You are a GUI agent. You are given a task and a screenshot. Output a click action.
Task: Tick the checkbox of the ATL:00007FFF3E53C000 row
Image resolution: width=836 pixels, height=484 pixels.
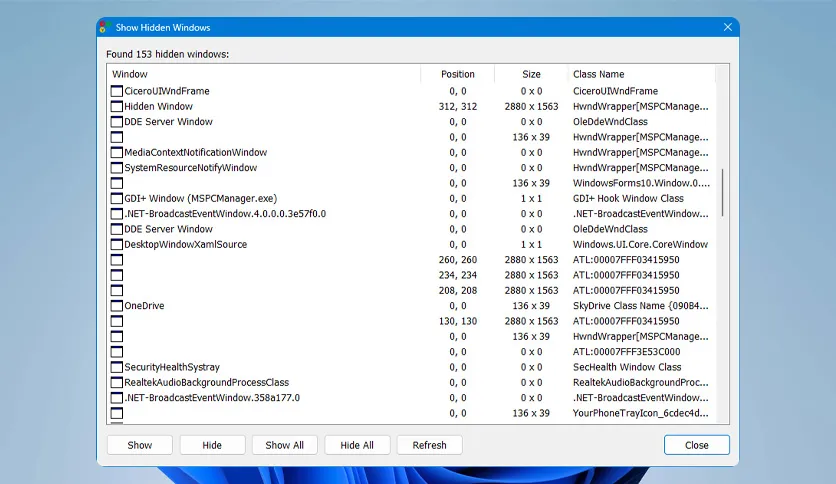pyautogui.click(x=117, y=352)
